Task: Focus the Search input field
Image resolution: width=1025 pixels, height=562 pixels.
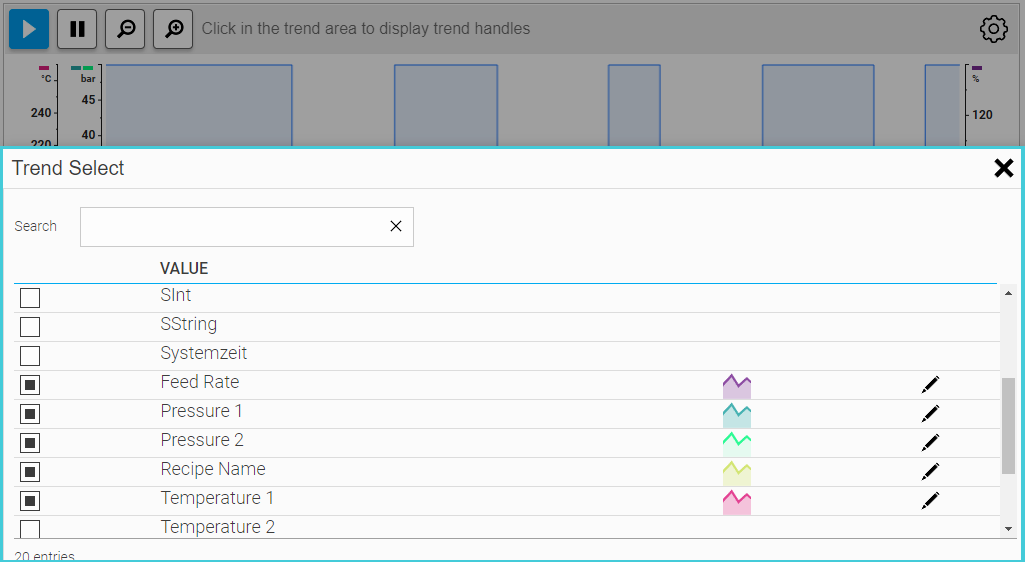Action: point(232,227)
